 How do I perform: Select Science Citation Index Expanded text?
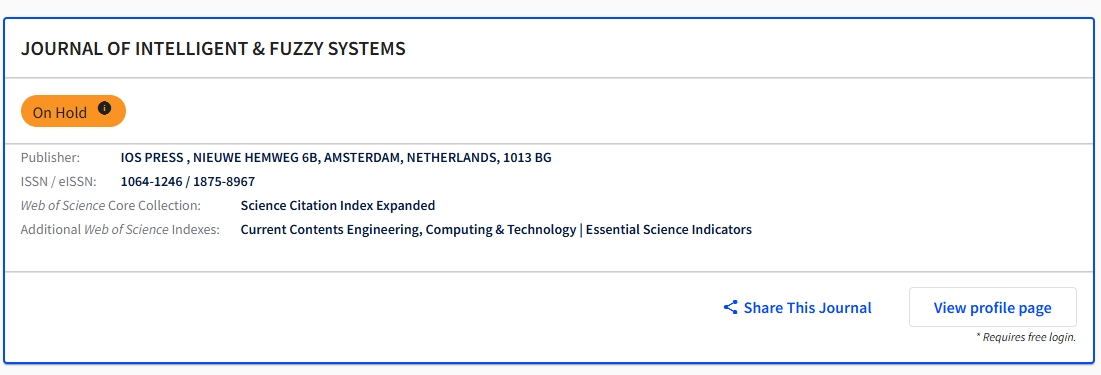pyautogui.click(x=338, y=206)
